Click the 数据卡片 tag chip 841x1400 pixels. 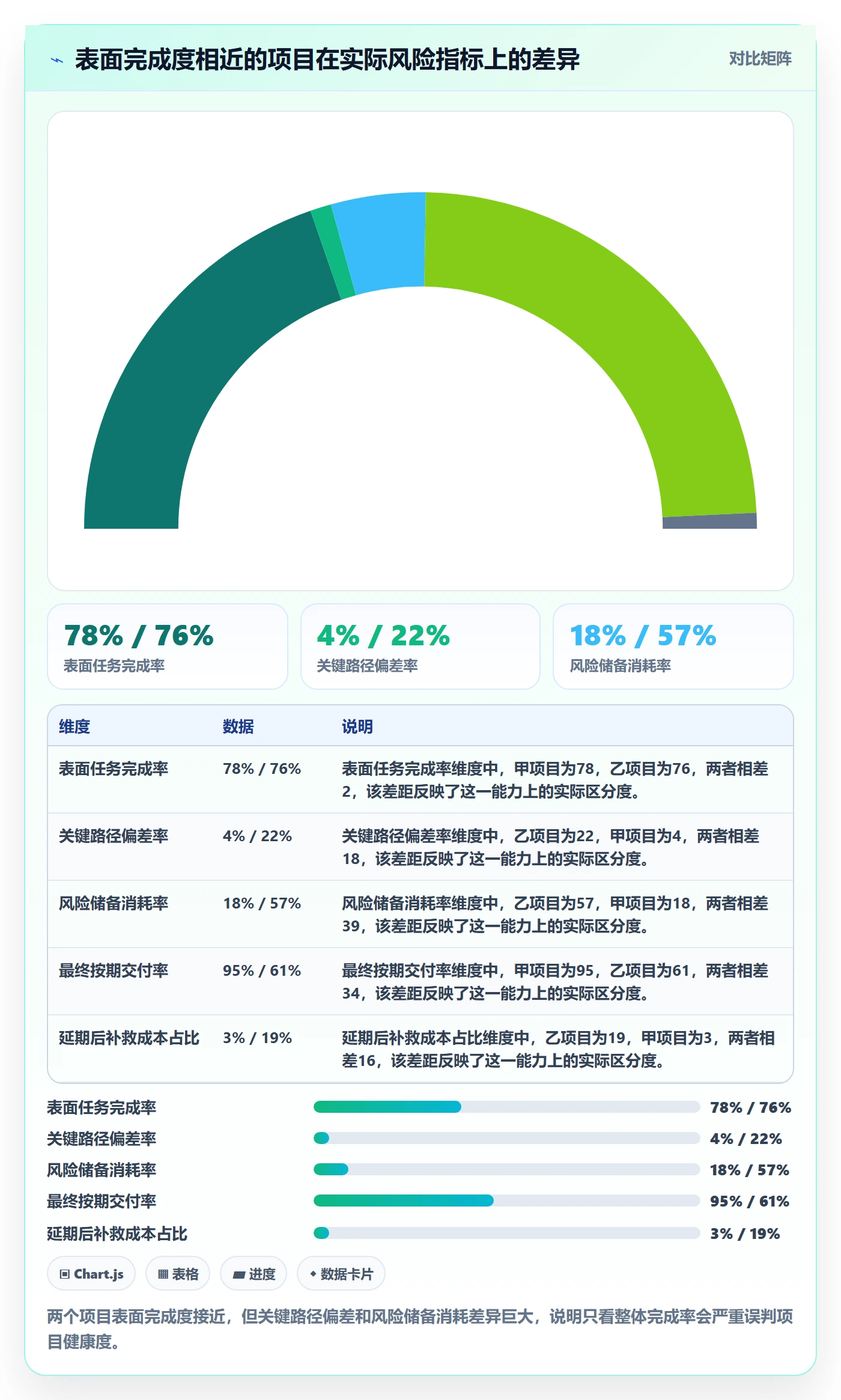341,1274
